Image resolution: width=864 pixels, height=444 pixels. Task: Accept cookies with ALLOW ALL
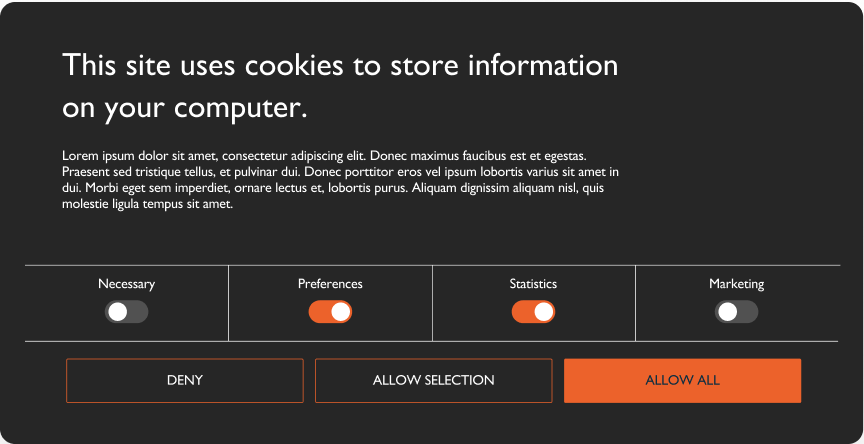click(x=682, y=381)
